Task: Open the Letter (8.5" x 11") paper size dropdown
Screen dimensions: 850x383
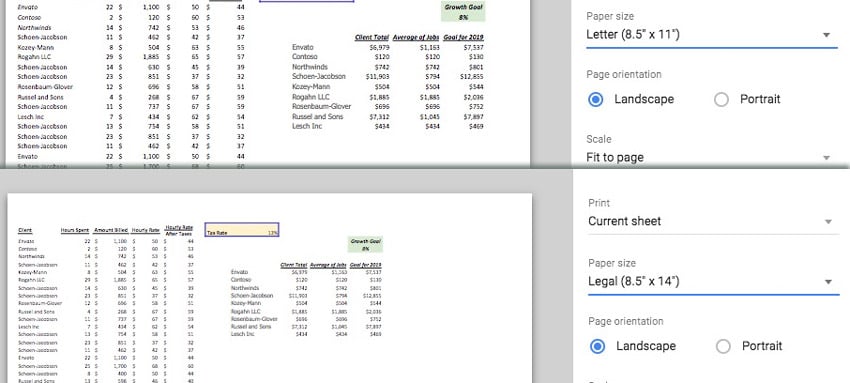Action: [711, 35]
